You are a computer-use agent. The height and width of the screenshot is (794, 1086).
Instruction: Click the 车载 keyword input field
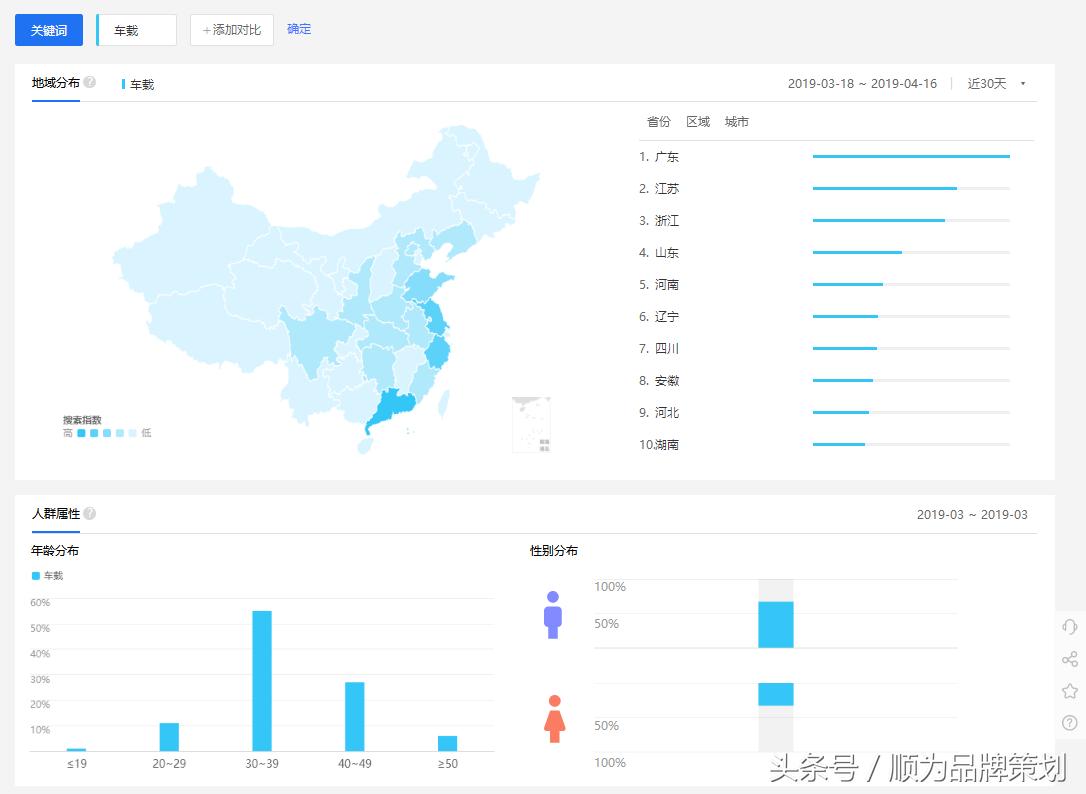click(x=135, y=30)
